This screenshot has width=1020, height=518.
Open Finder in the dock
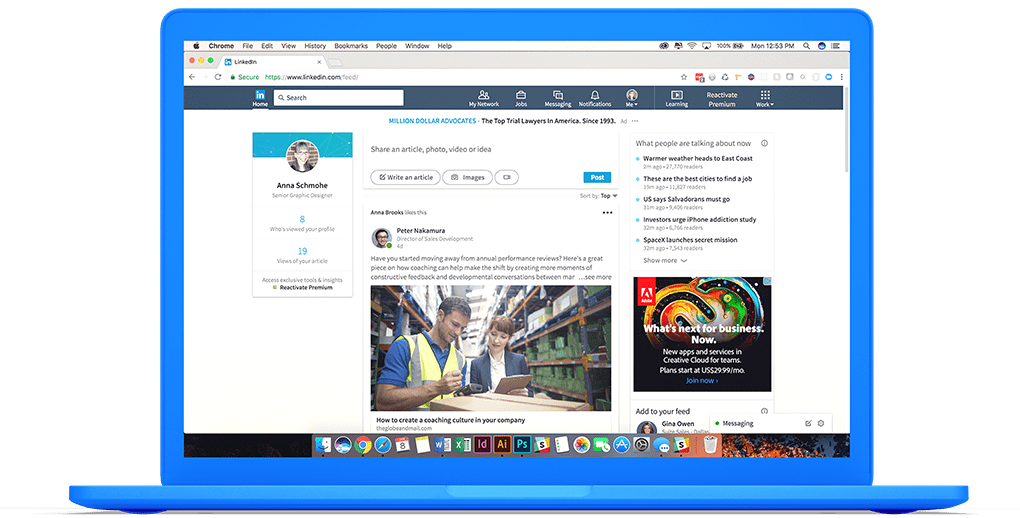pyautogui.click(x=323, y=444)
